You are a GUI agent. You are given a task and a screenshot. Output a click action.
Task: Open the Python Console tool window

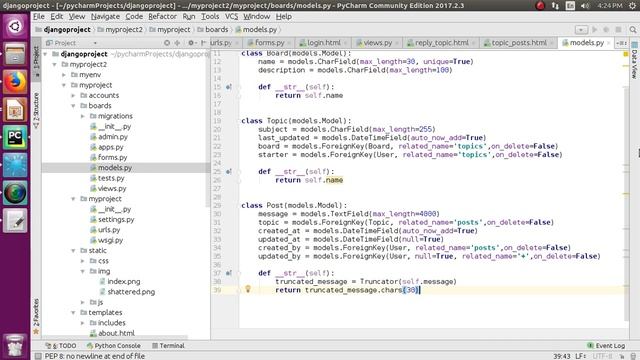click(x=113, y=345)
